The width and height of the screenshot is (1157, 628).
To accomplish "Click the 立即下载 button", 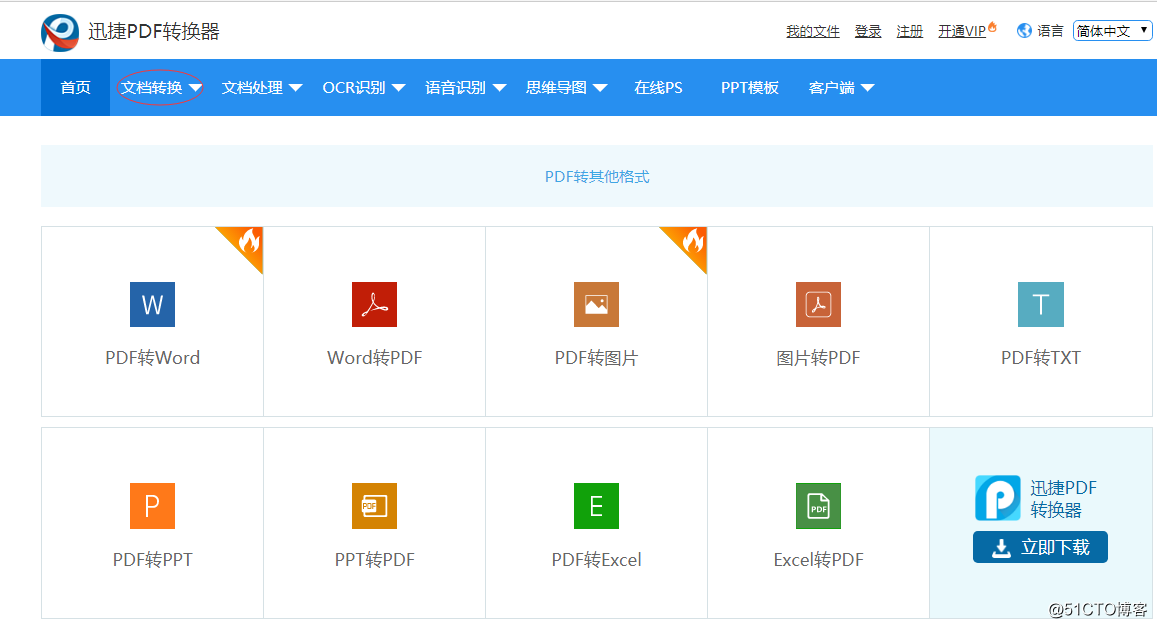I will pos(1040,547).
